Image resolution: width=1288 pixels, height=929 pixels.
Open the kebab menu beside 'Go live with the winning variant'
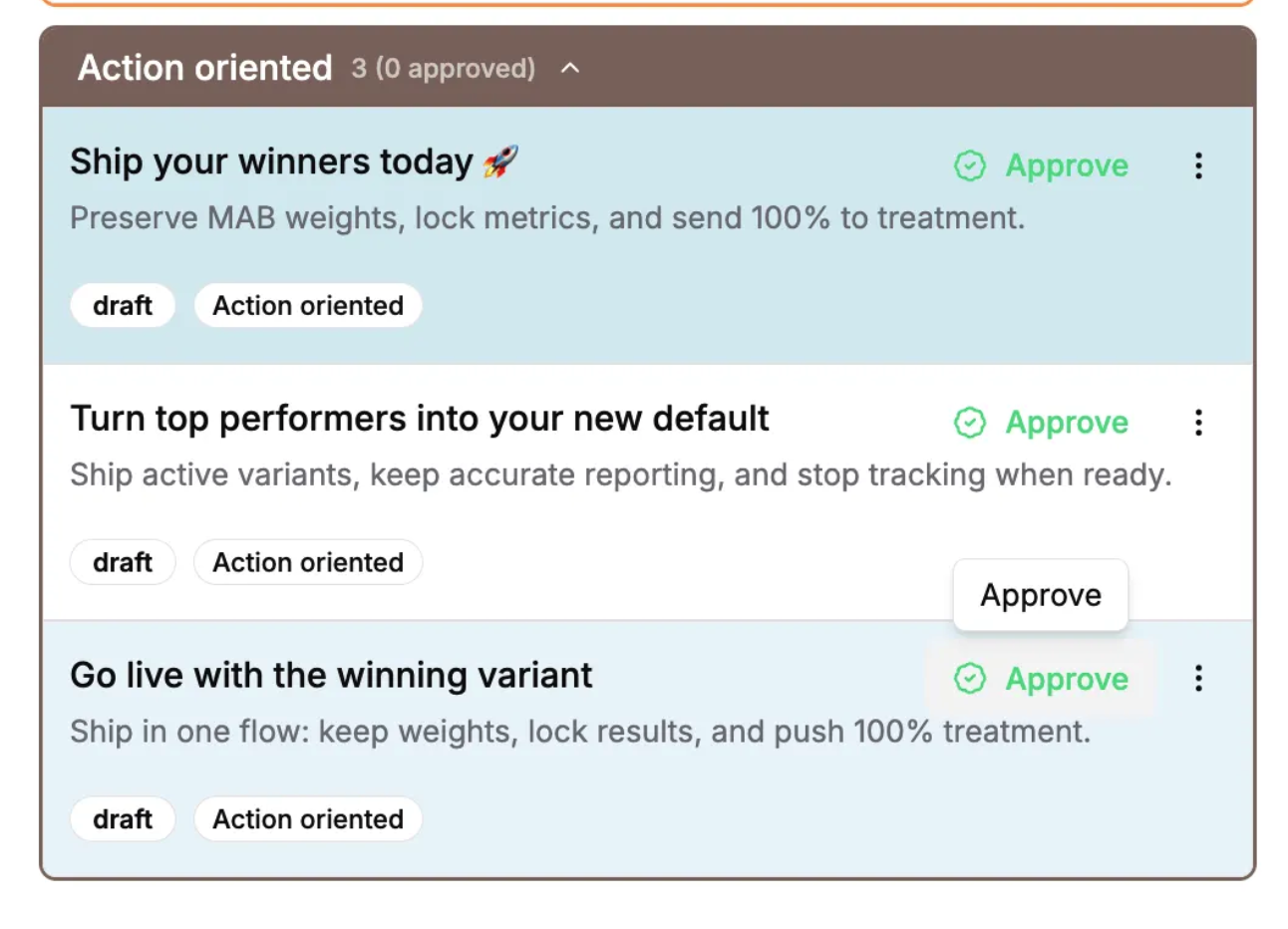1198,679
